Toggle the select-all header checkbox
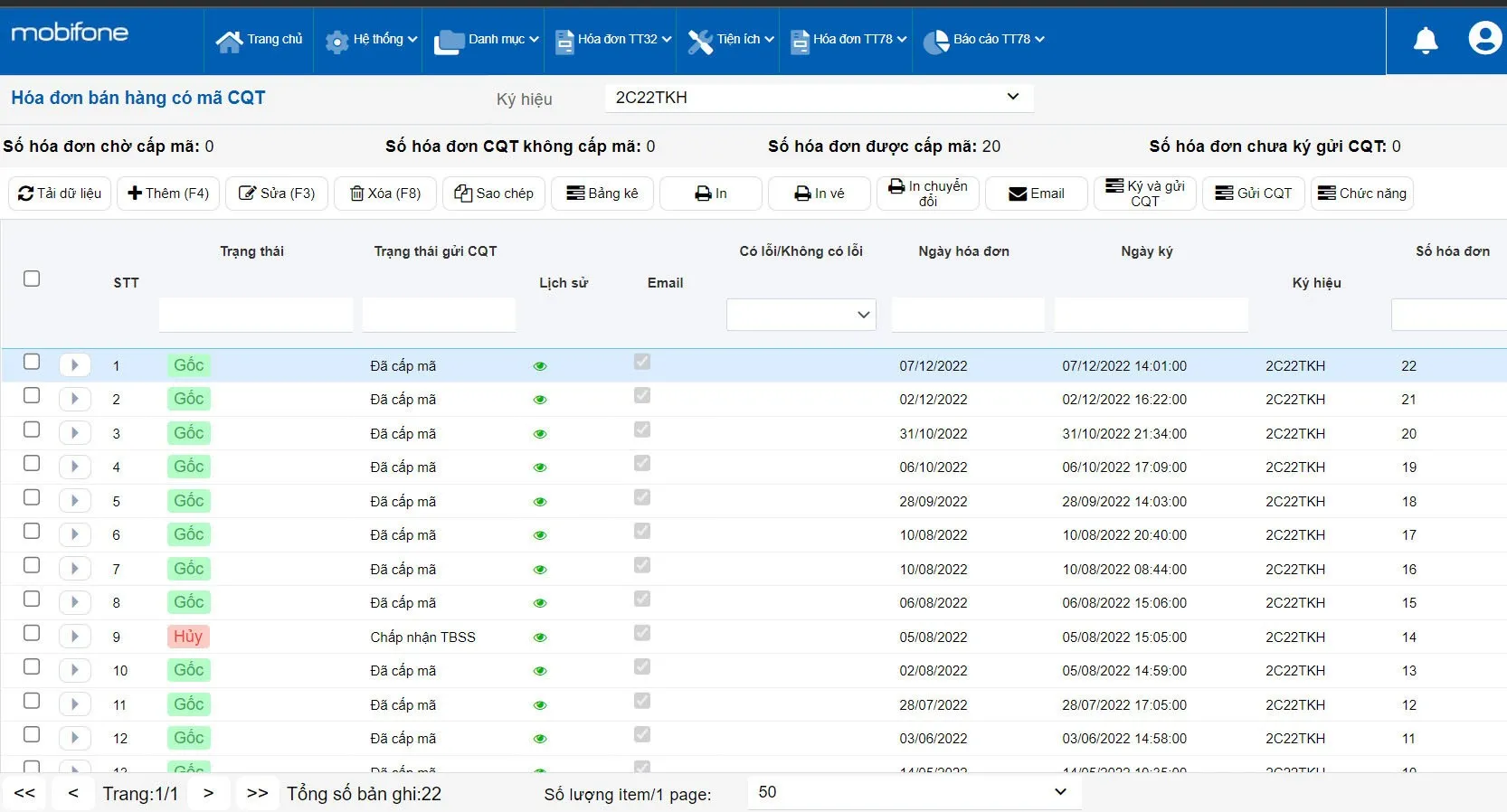 tap(32, 279)
